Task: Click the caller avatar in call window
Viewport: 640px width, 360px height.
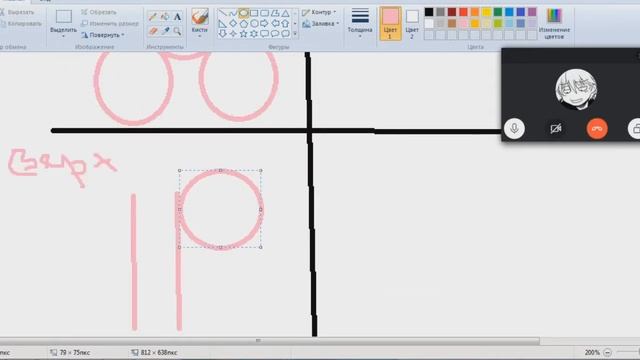Action: pyautogui.click(x=576, y=89)
